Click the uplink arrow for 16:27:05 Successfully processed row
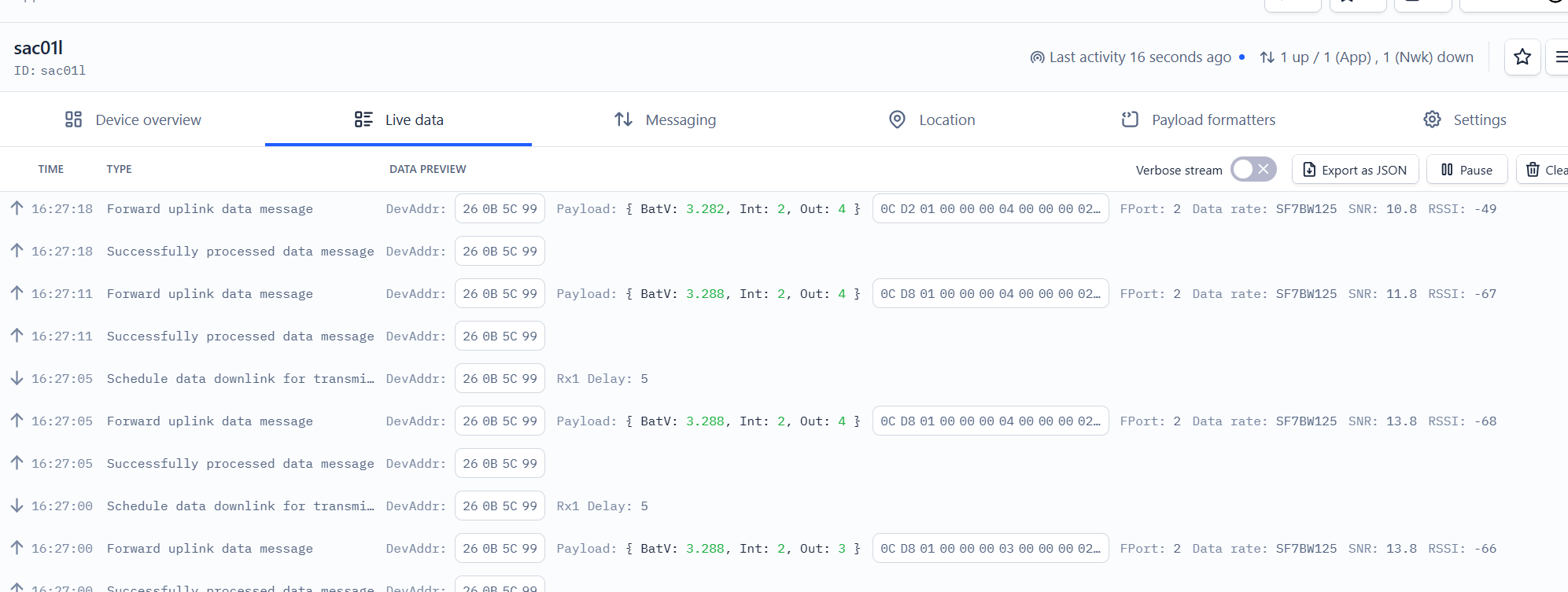Screen dimensions: 1568x592 tap(17, 462)
